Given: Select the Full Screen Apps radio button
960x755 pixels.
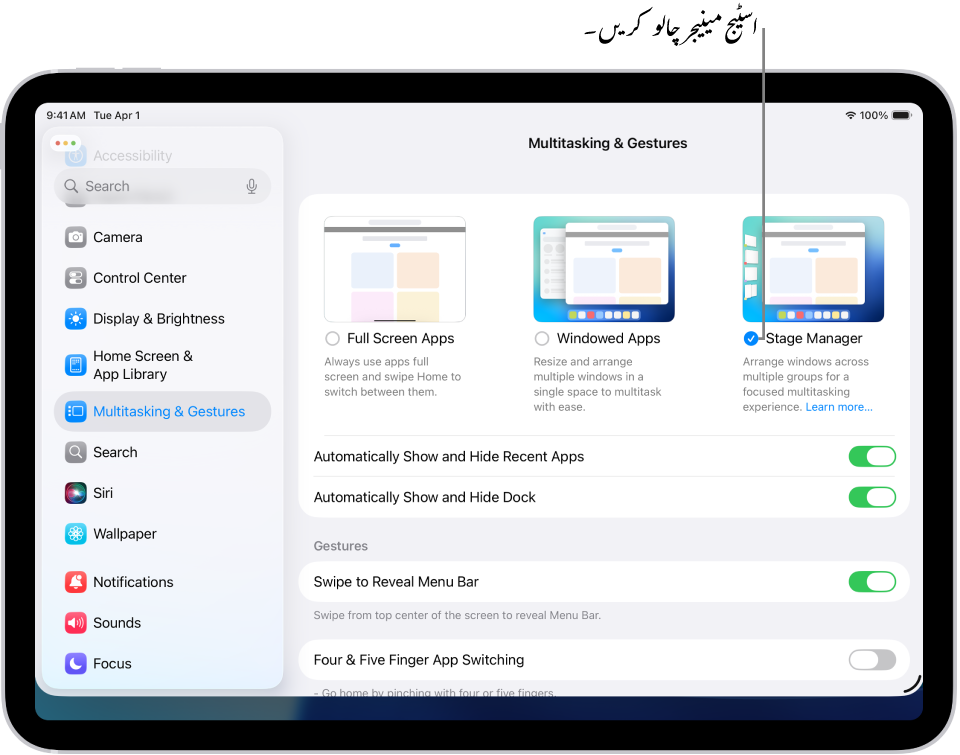Looking at the screenshot, I should click(332, 339).
